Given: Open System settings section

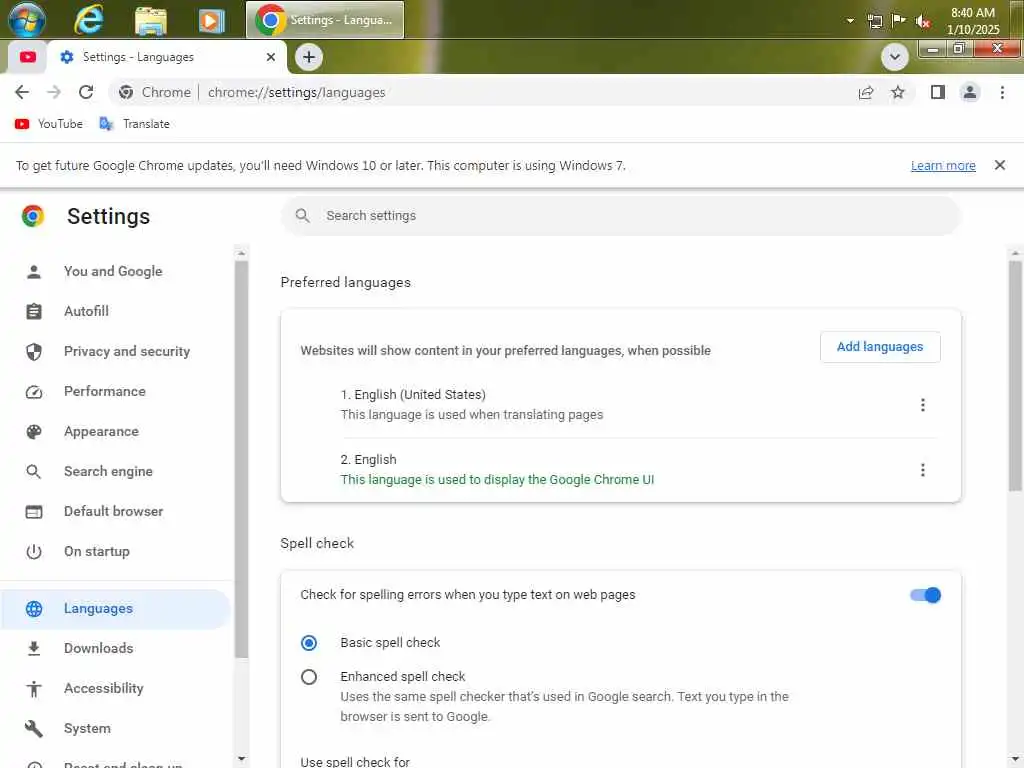Looking at the screenshot, I should (87, 729).
